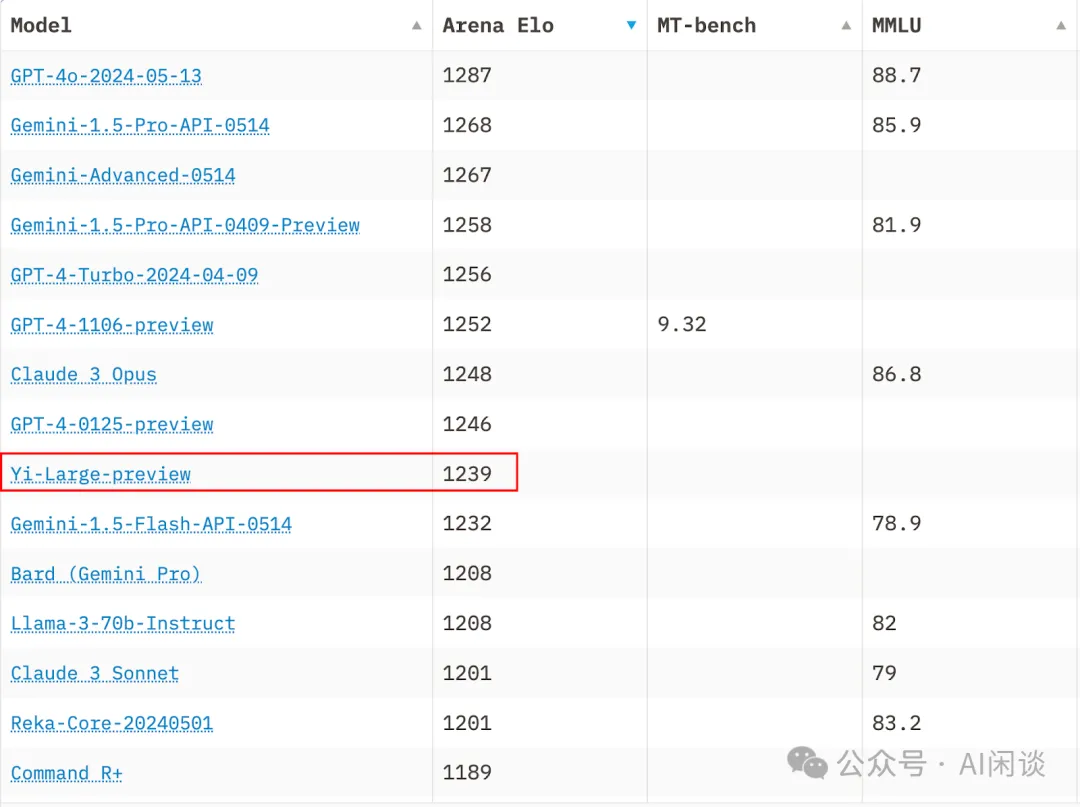Open GPT-4-Turbo-2024-04-09 link
The height and width of the screenshot is (807, 1080).
[x=134, y=275]
